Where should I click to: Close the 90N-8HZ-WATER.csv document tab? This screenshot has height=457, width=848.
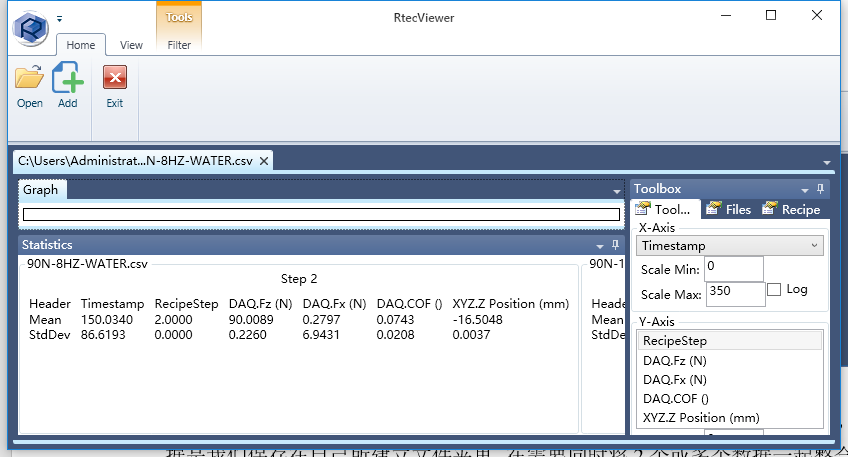(264, 160)
